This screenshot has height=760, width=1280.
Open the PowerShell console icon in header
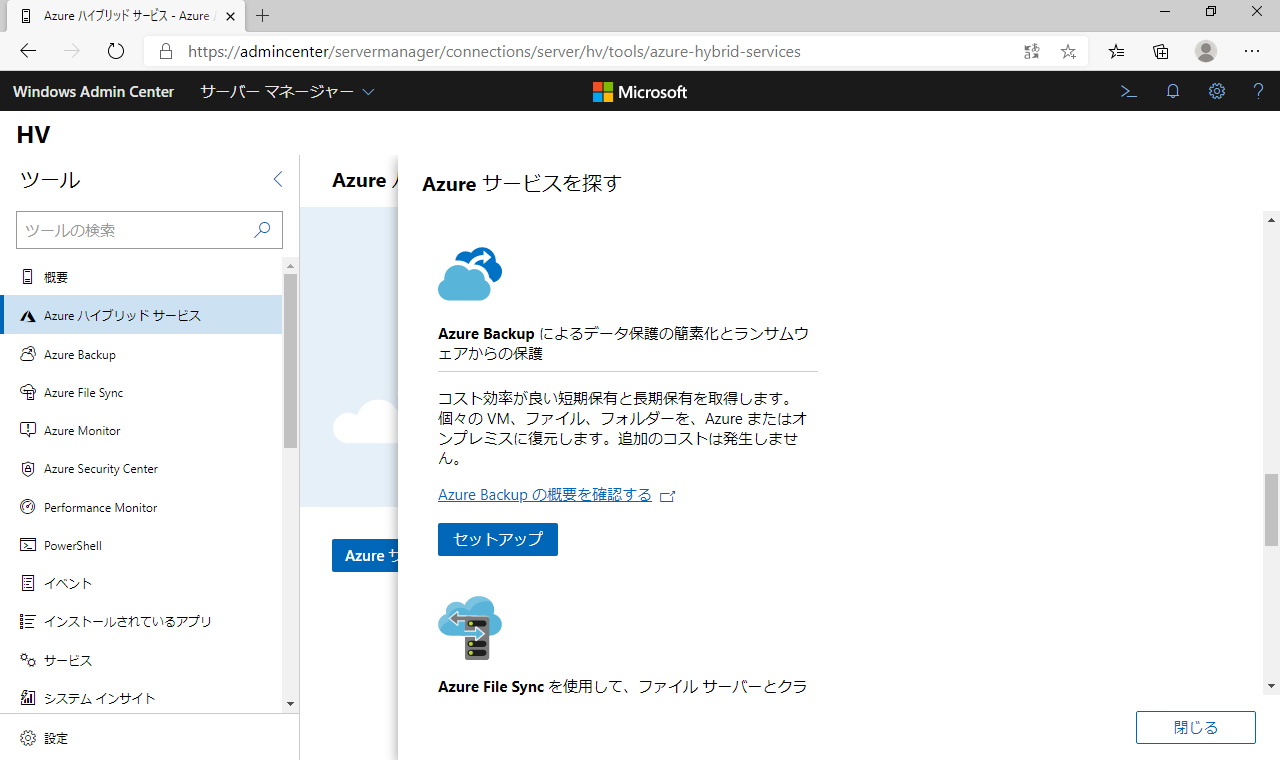click(x=1128, y=91)
